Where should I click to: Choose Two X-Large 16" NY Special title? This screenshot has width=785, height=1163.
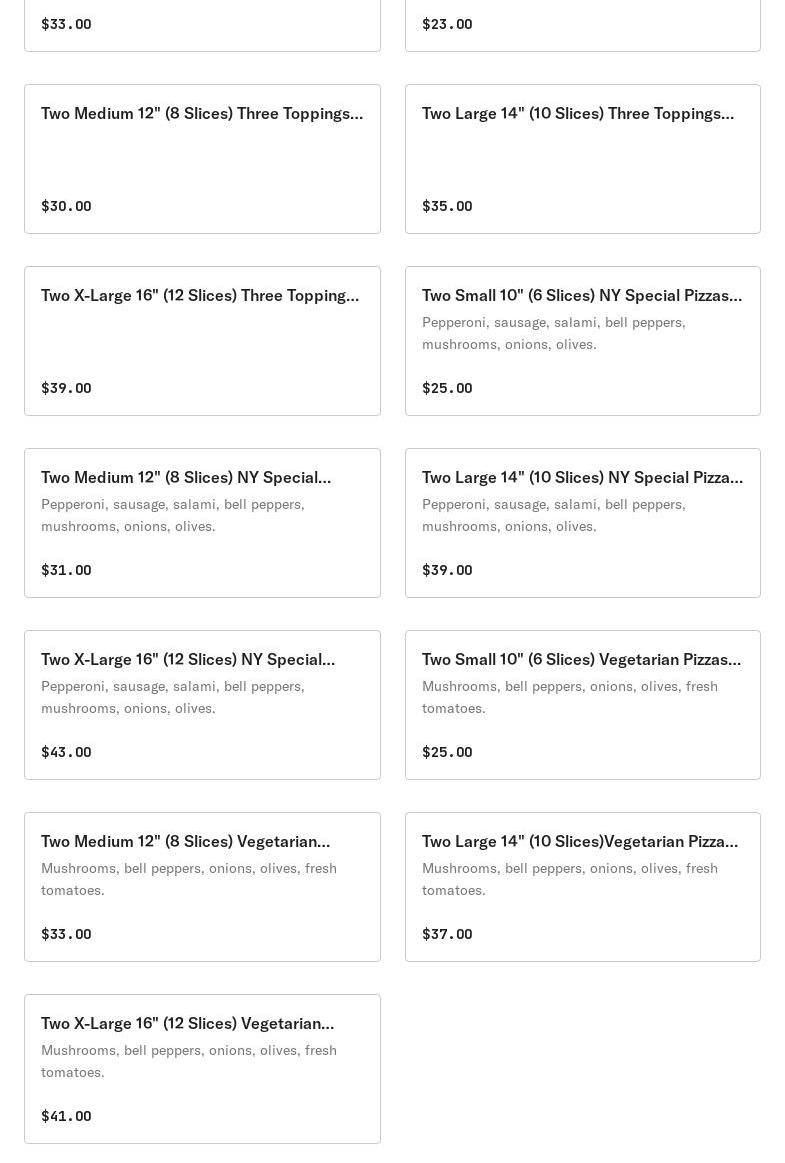(188, 660)
